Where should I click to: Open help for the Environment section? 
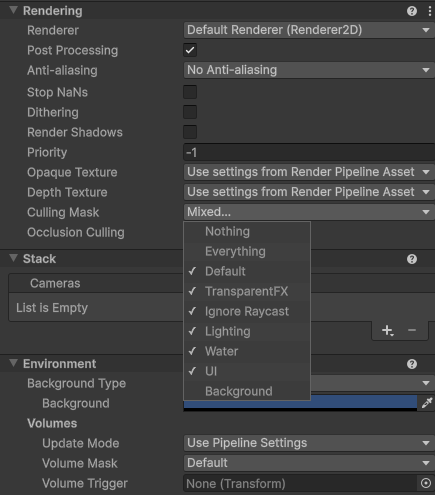coord(412,364)
